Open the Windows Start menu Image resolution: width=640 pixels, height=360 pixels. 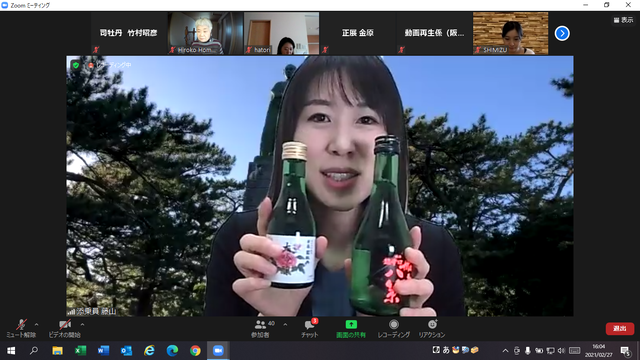[11, 351]
